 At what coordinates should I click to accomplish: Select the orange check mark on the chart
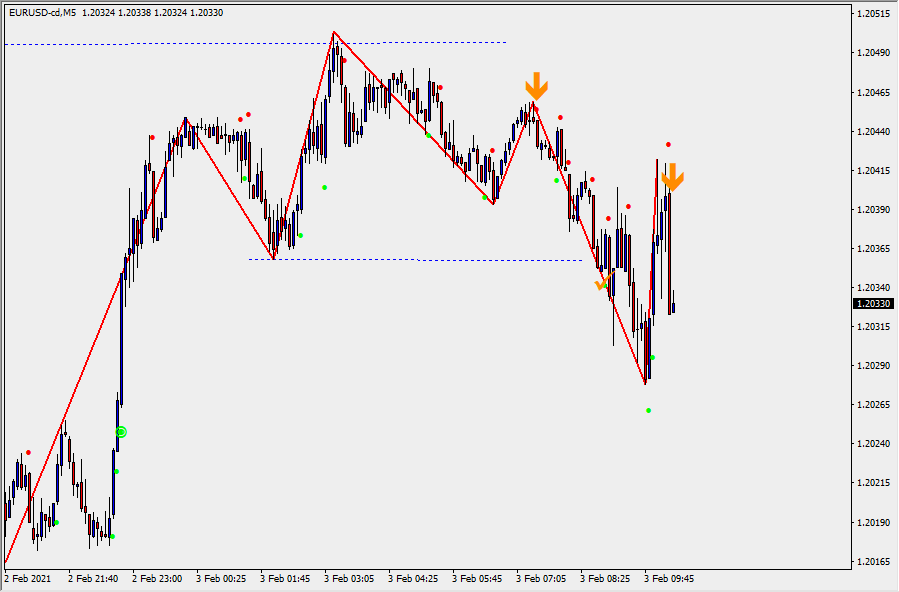604,282
